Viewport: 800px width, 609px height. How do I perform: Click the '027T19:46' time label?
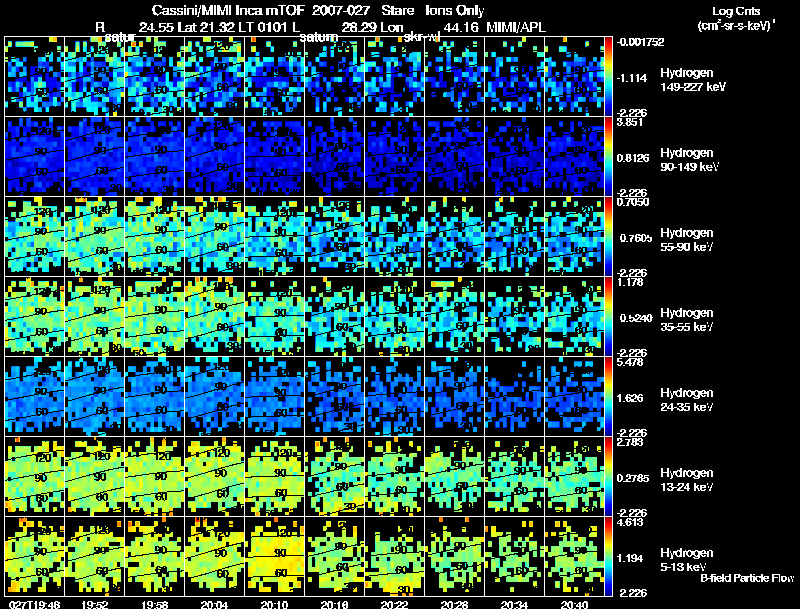click(35, 605)
